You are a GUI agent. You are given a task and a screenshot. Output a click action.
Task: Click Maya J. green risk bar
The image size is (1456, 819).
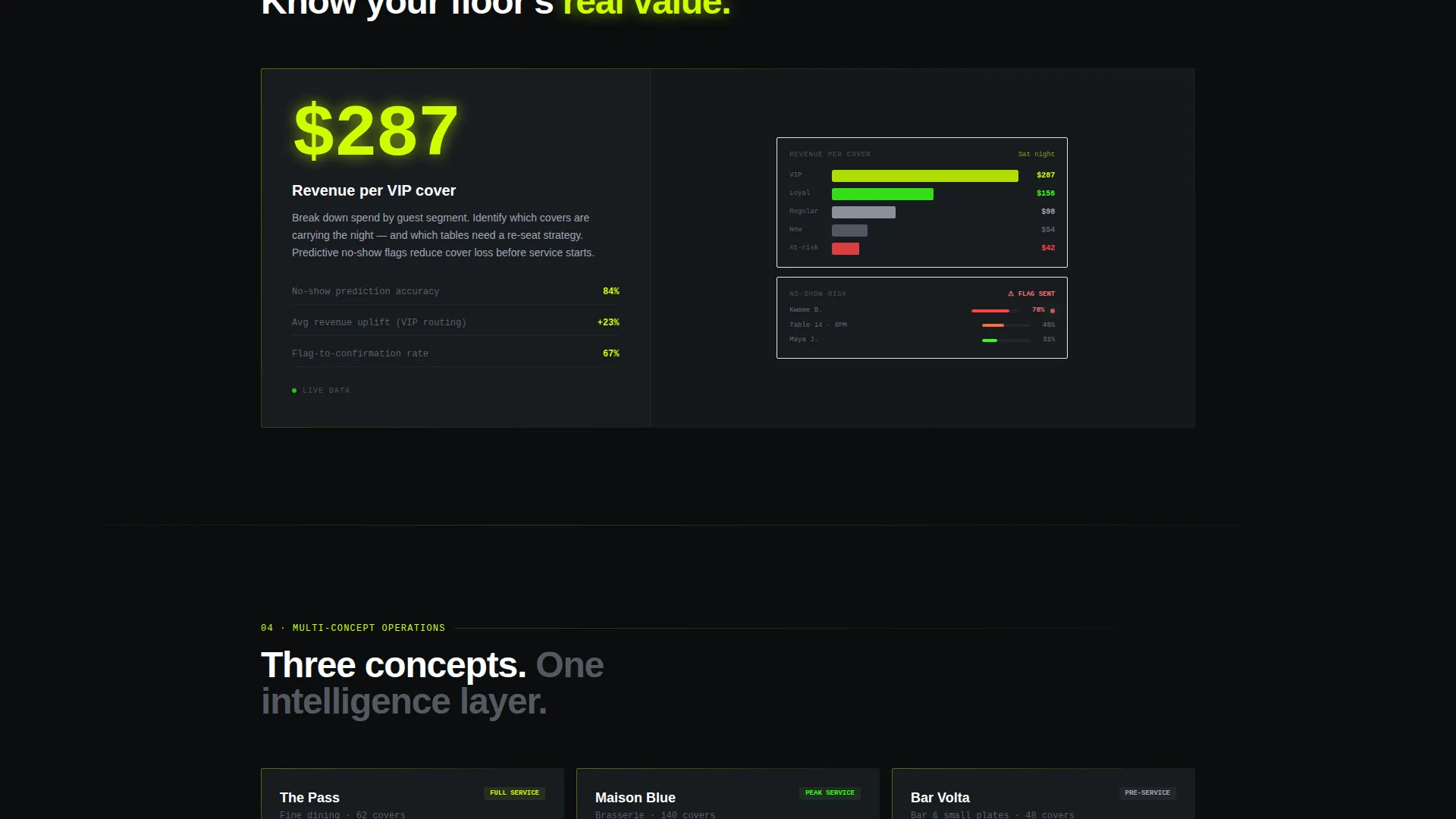(1006, 340)
